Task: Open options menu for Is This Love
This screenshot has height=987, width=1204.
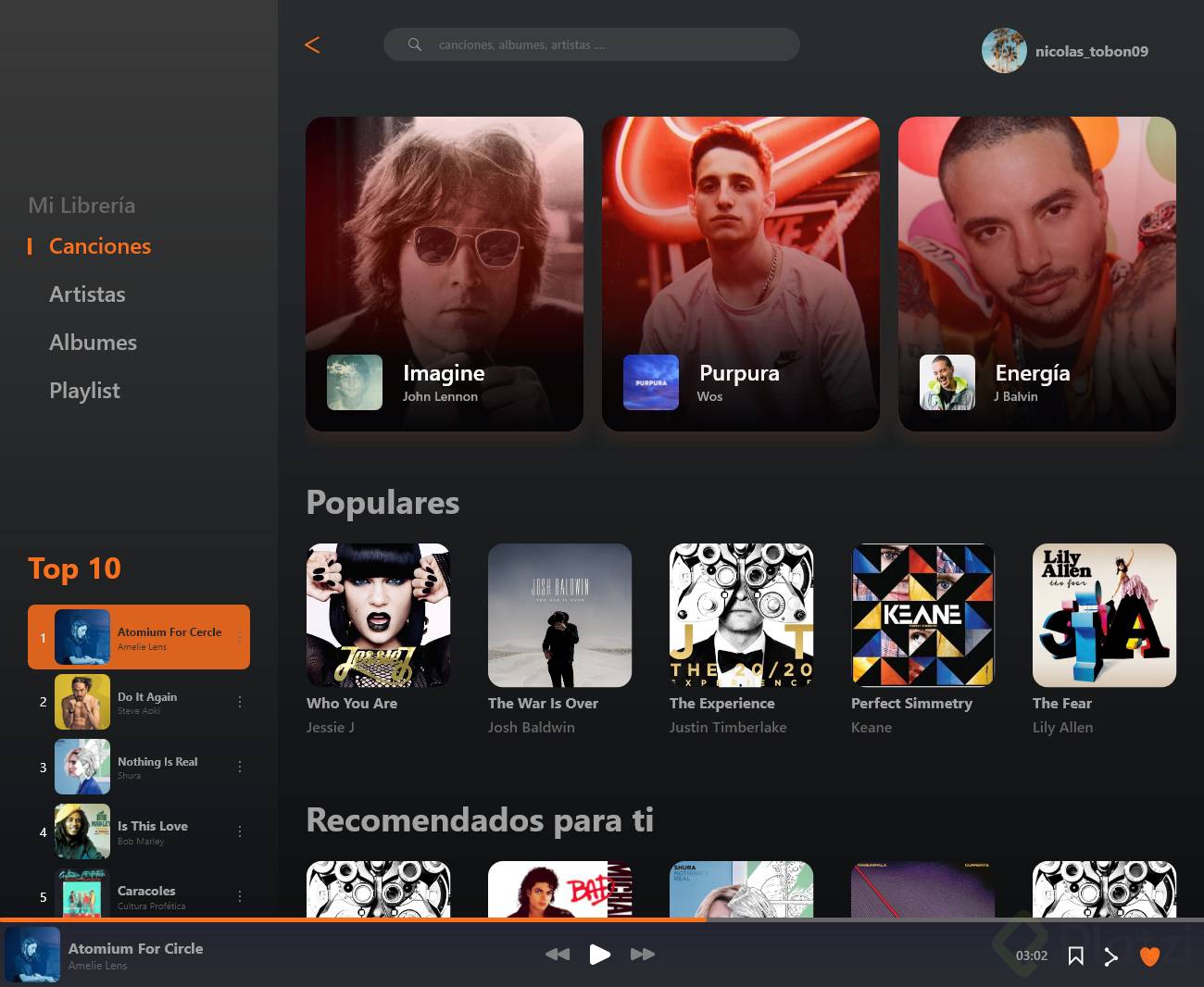Action: (x=239, y=831)
